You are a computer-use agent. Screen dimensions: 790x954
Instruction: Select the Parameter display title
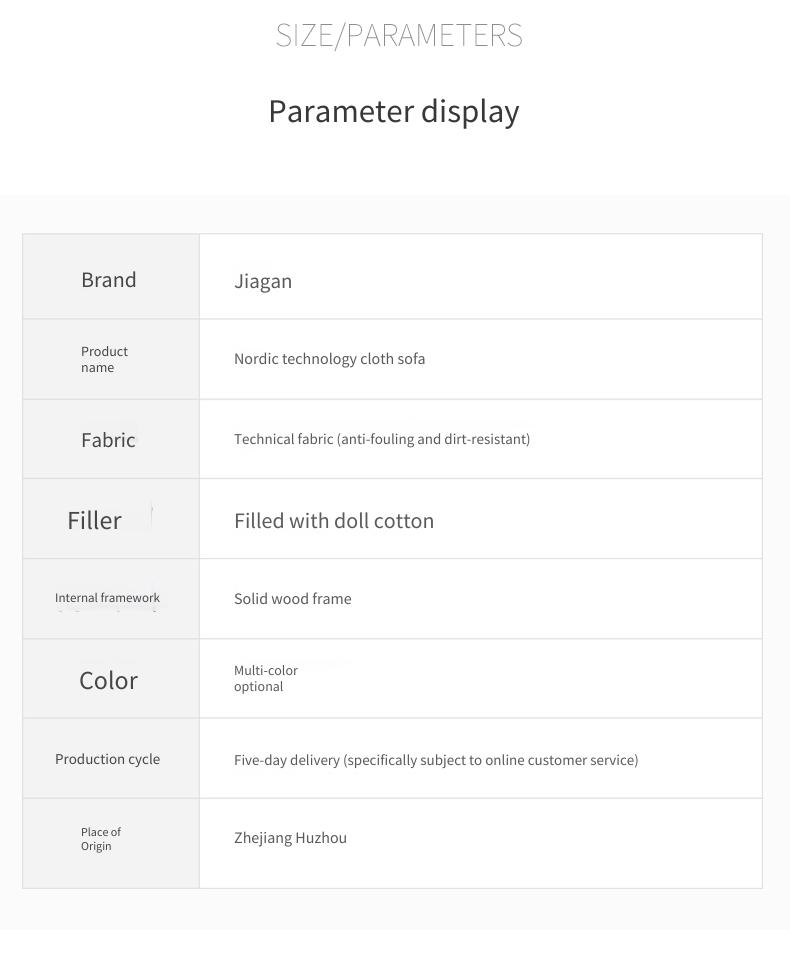(x=394, y=111)
